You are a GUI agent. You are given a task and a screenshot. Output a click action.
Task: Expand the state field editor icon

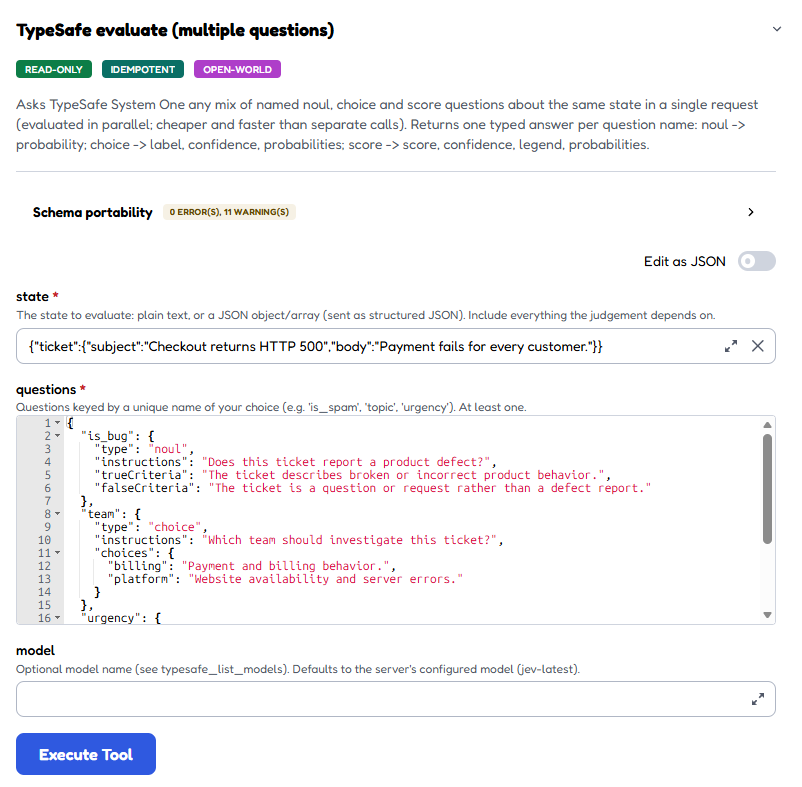coord(731,346)
